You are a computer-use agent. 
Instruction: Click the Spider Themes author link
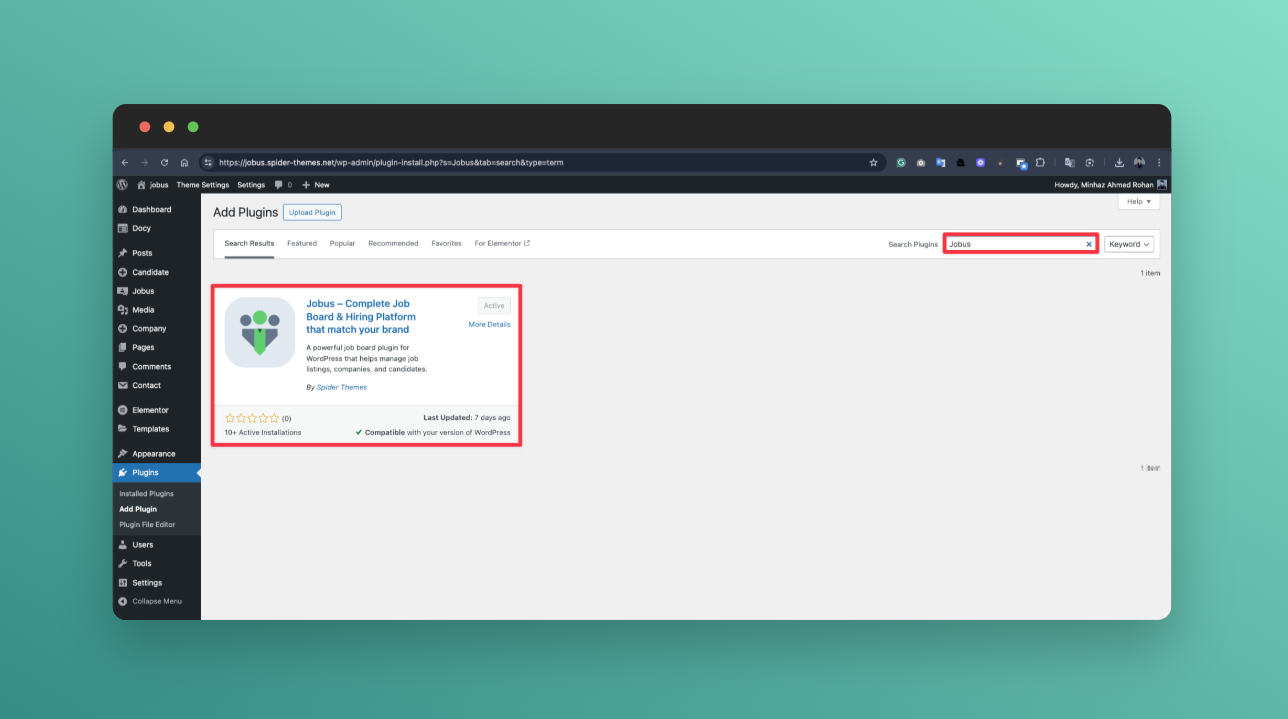[342, 387]
